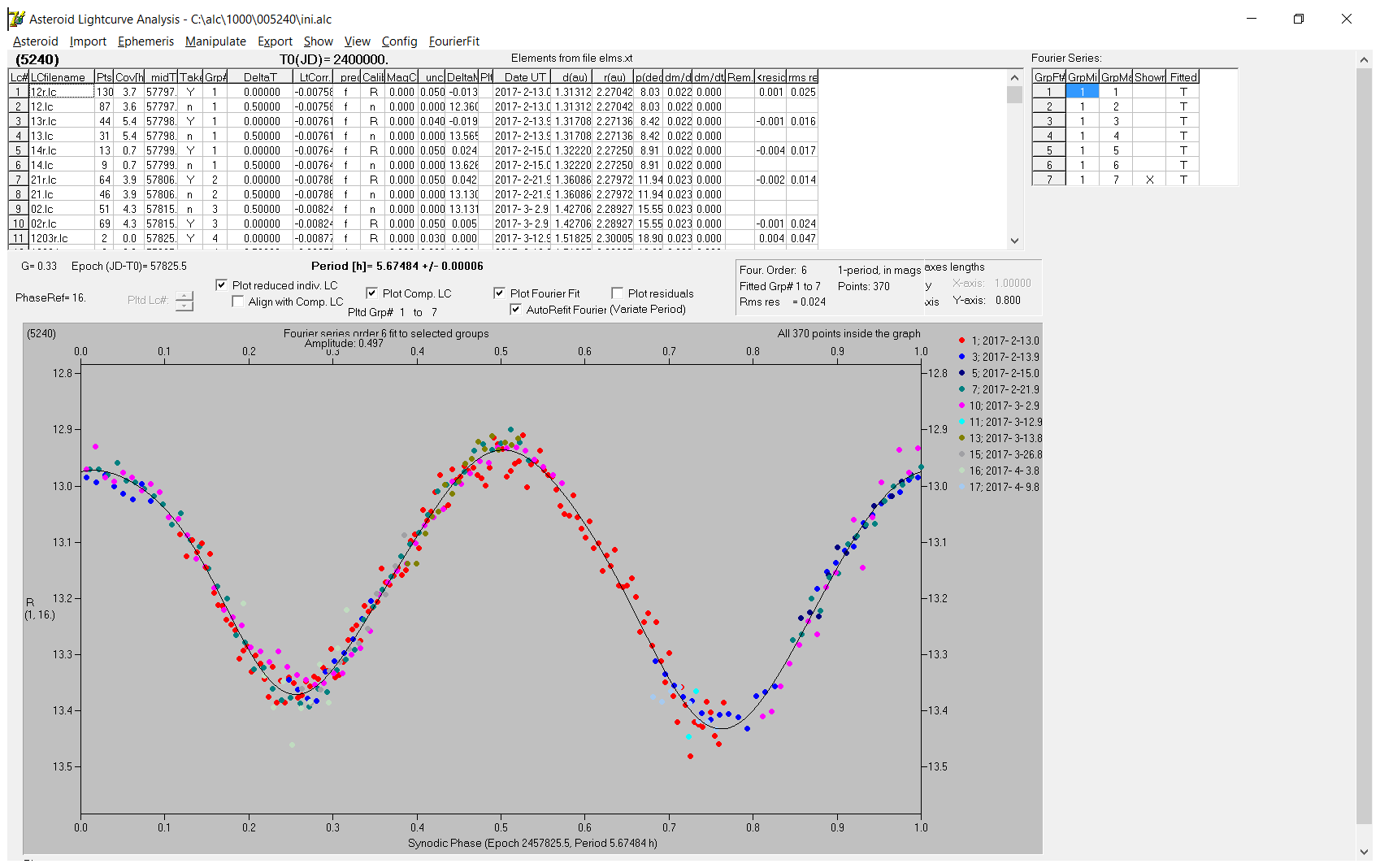The image size is (1380, 868).
Task: Click Shown X mark in Fourier row 7
Action: pos(1149,180)
